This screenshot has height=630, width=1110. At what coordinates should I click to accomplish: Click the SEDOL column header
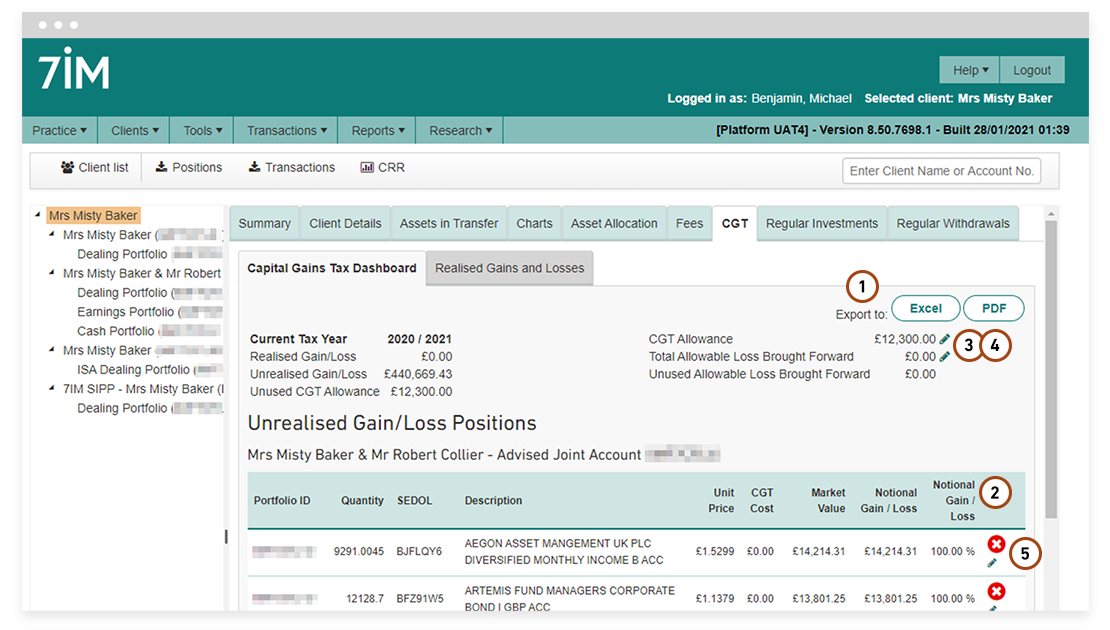click(x=415, y=500)
